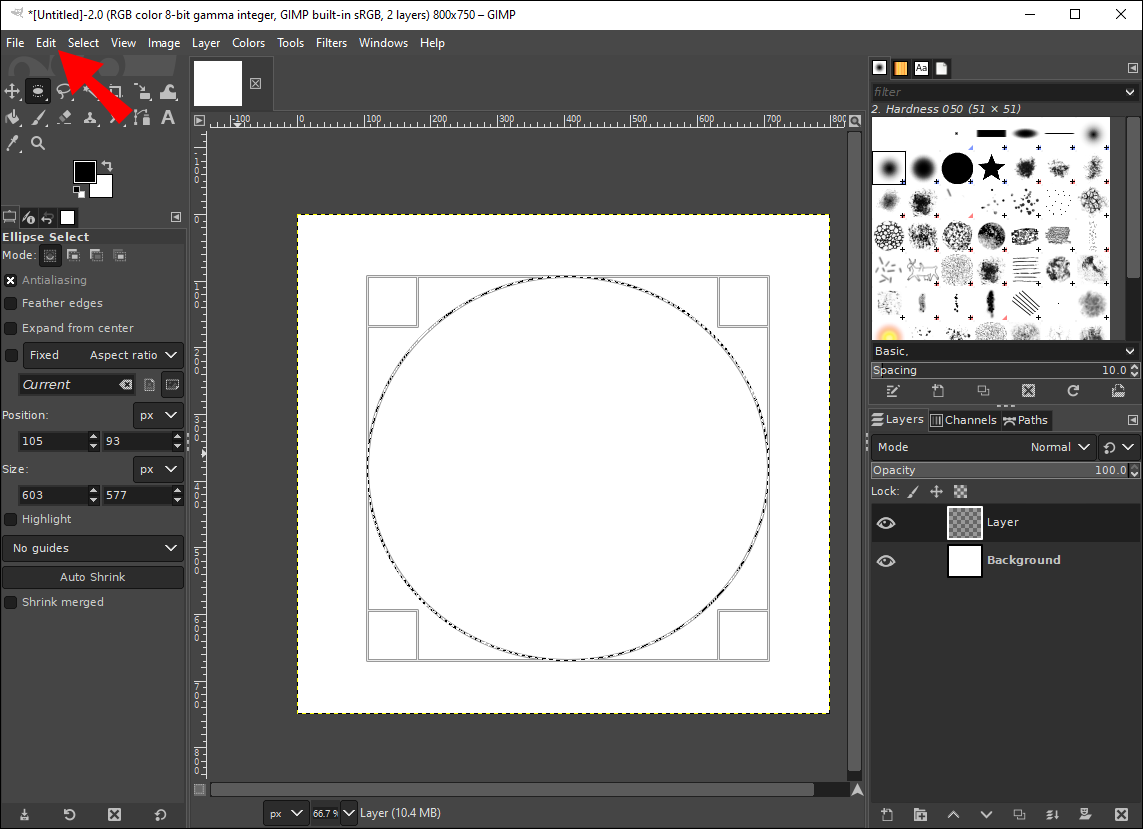This screenshot has height=829, width=1143.
Task: Select the Move tool
Action: tap(12, 92)
